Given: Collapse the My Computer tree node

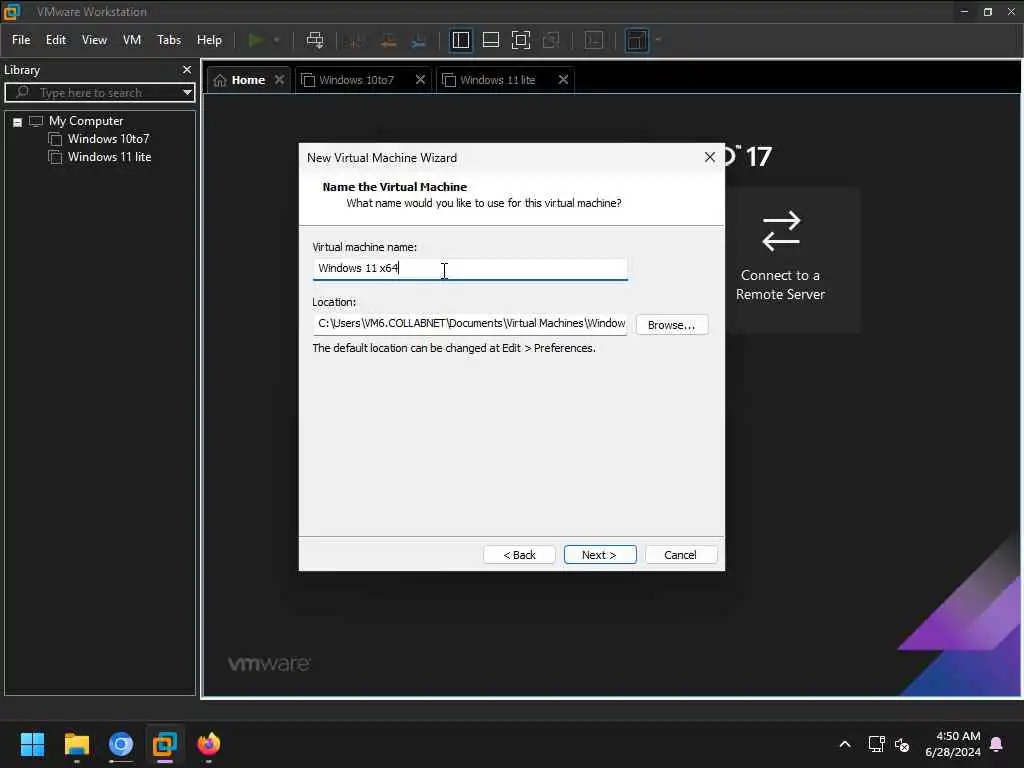Looking at the screenshot, I should point(18,122).
